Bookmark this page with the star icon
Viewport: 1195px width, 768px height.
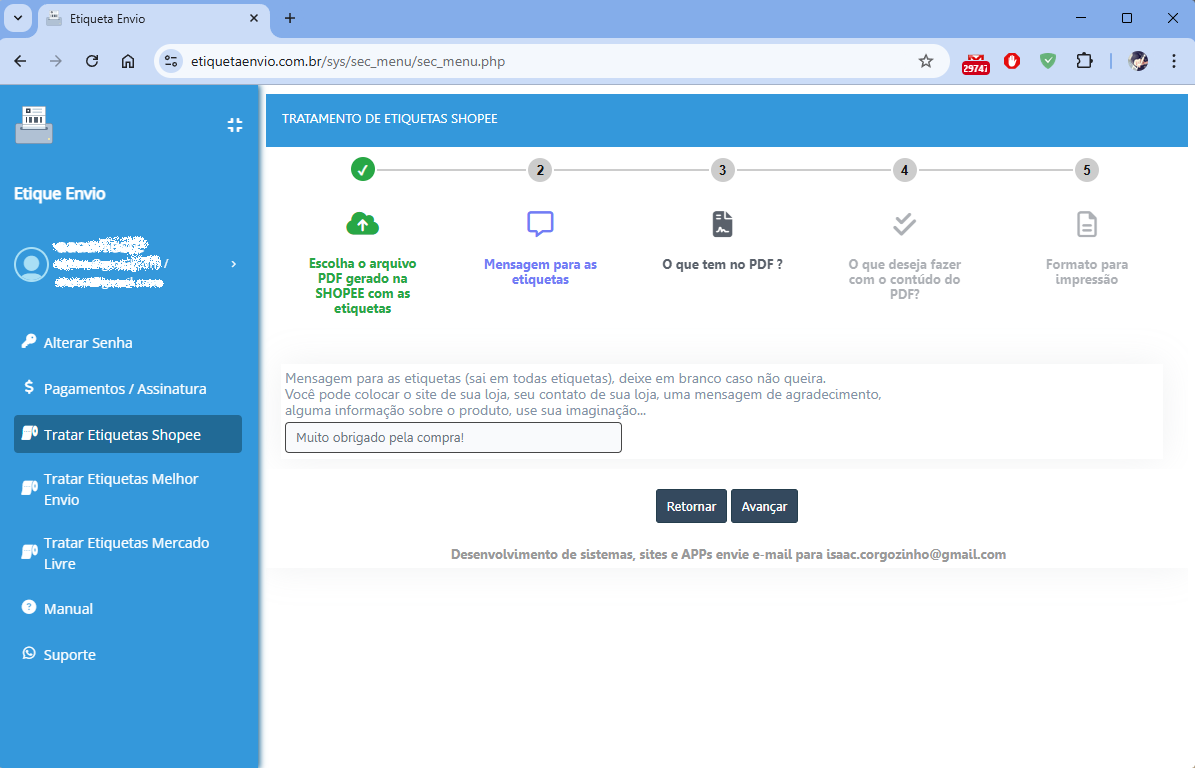click(x=926, y=61)
